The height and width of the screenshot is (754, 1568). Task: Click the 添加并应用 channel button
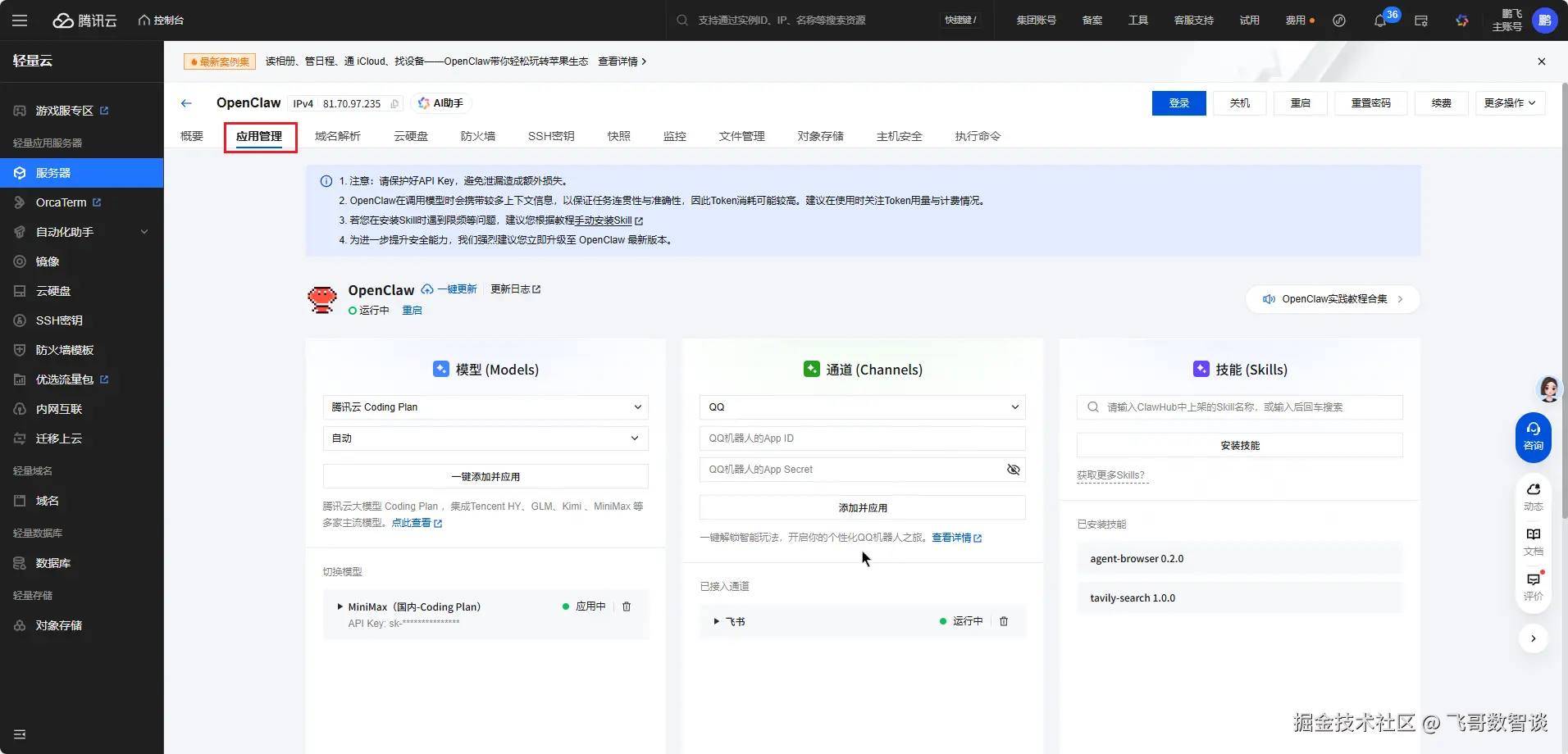click(863, 508)
